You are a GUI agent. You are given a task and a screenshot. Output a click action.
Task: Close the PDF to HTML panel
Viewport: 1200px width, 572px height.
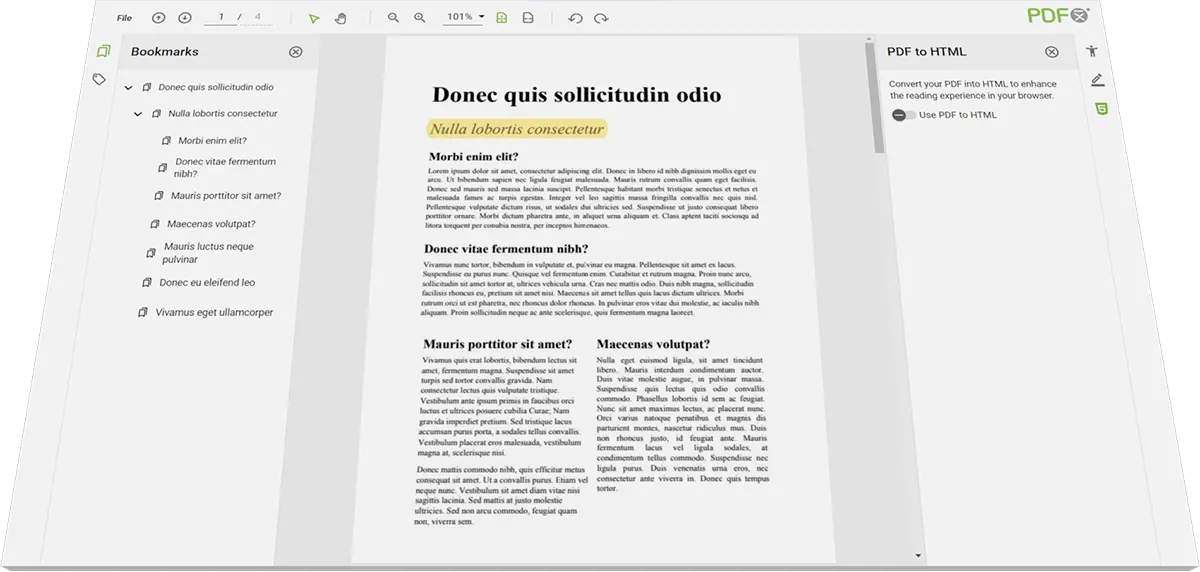pos(1051,52)
